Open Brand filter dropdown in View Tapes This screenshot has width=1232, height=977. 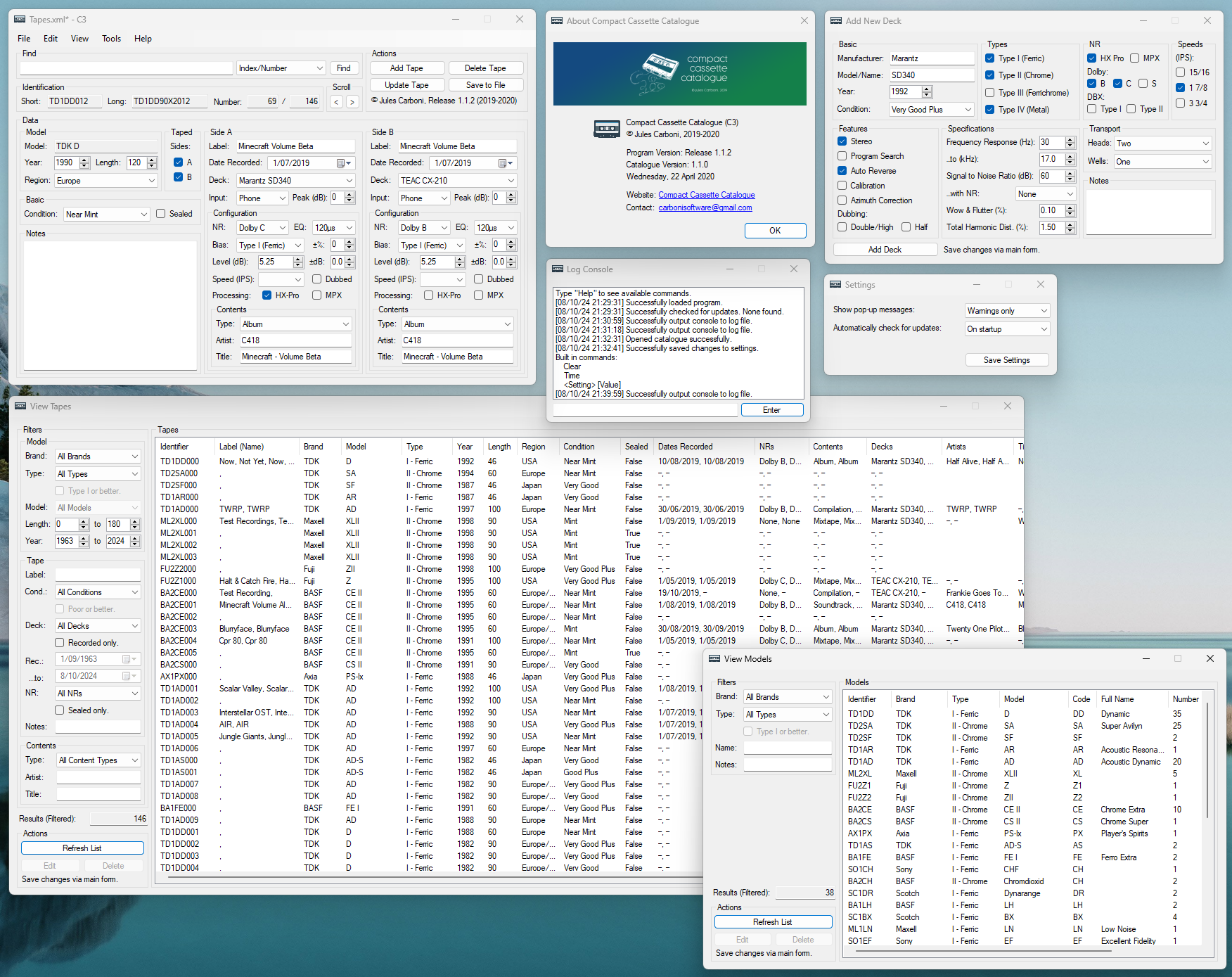pyautogui.click(x=98, y=456)
